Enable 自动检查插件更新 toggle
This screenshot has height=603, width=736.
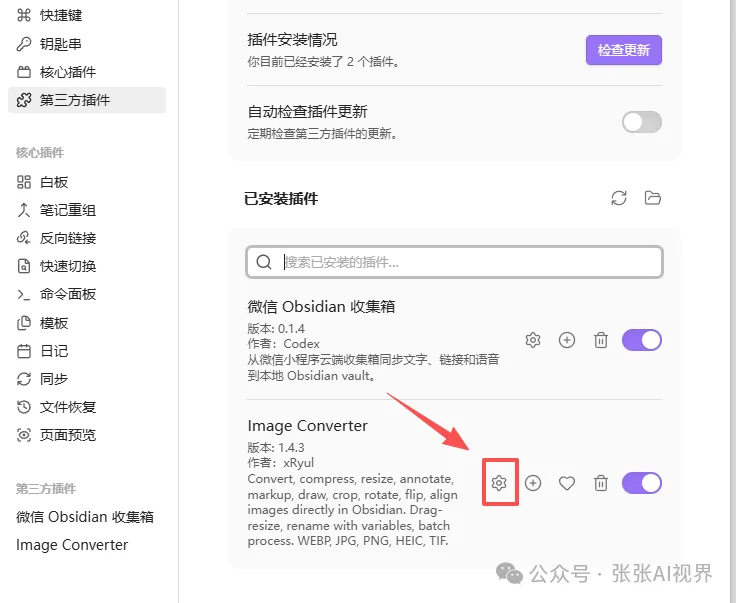tap(642, 122)
